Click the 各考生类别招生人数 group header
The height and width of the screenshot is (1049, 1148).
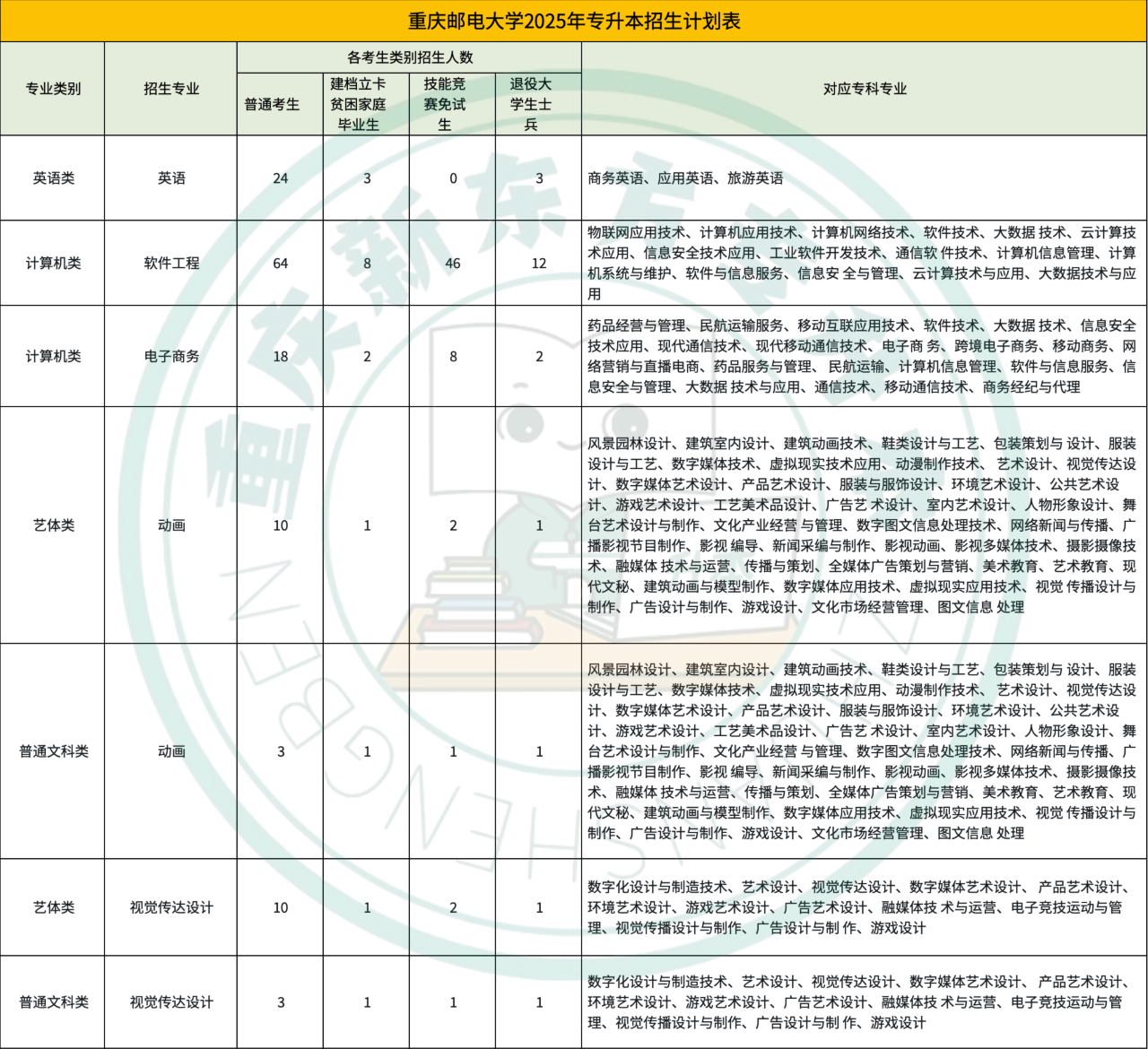[410, 57]
